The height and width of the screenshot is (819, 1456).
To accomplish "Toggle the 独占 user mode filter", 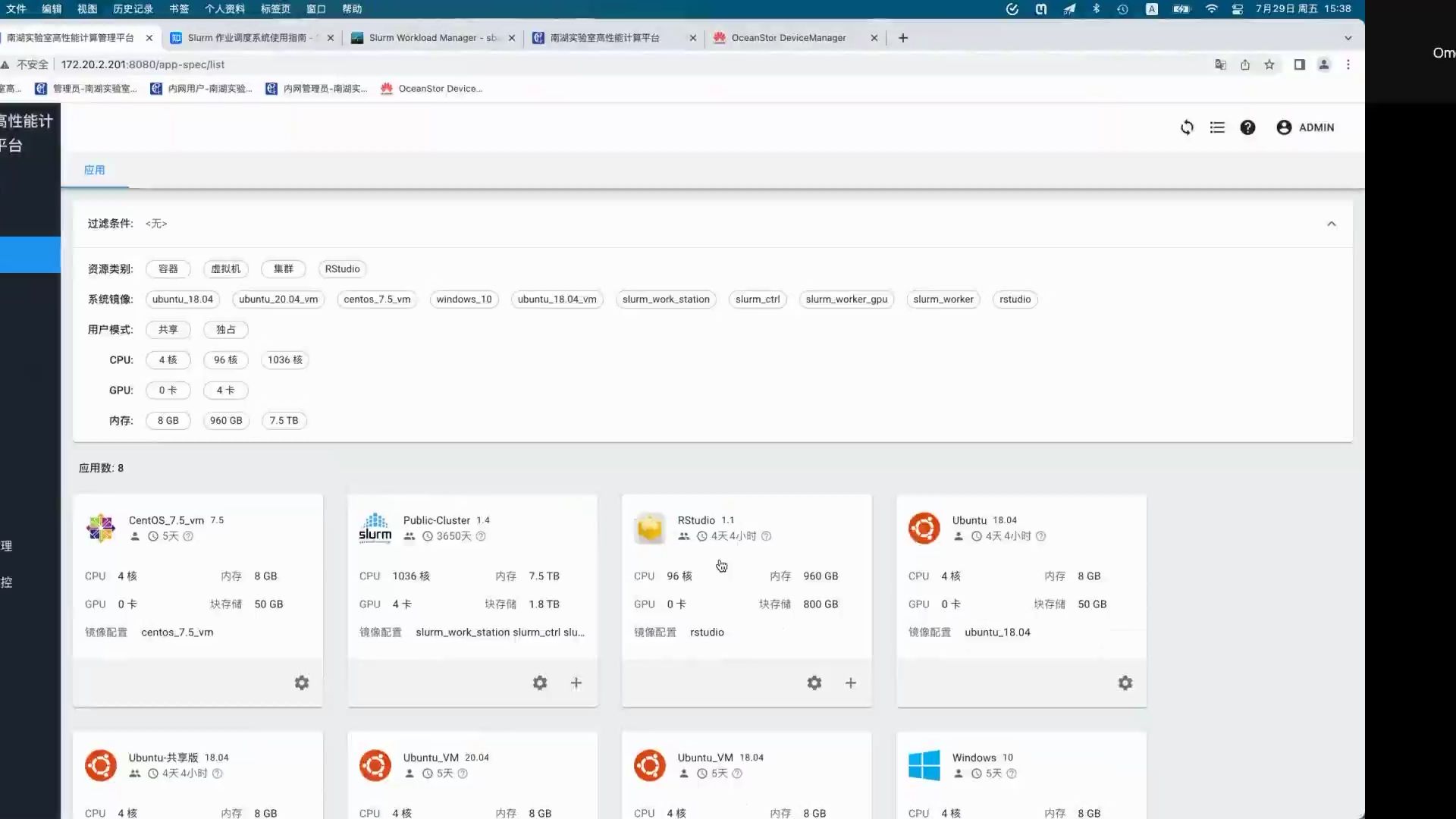I will point(226,329).
